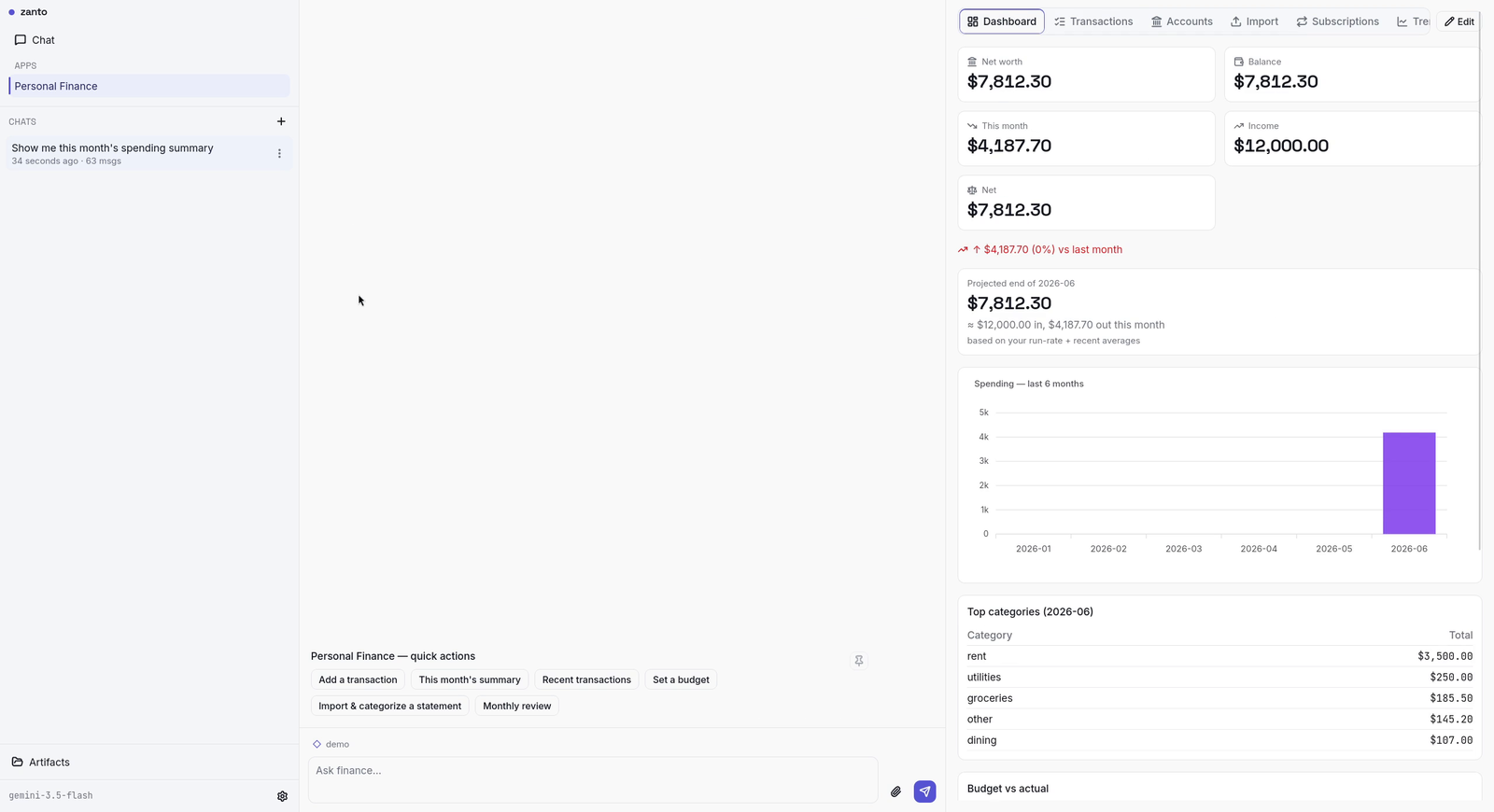Click 'Recent transactions' quick action

586,680
